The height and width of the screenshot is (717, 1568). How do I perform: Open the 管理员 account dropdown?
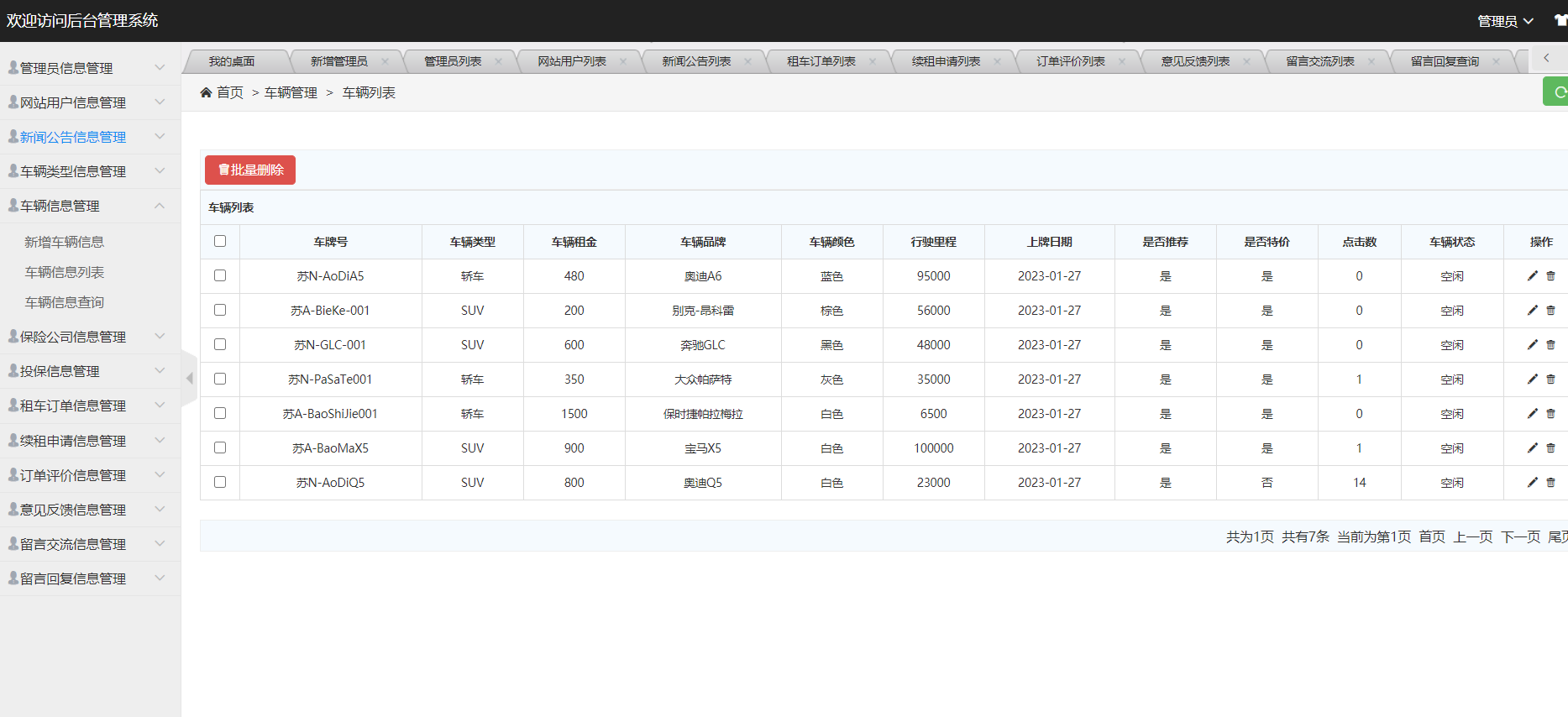1505,21
